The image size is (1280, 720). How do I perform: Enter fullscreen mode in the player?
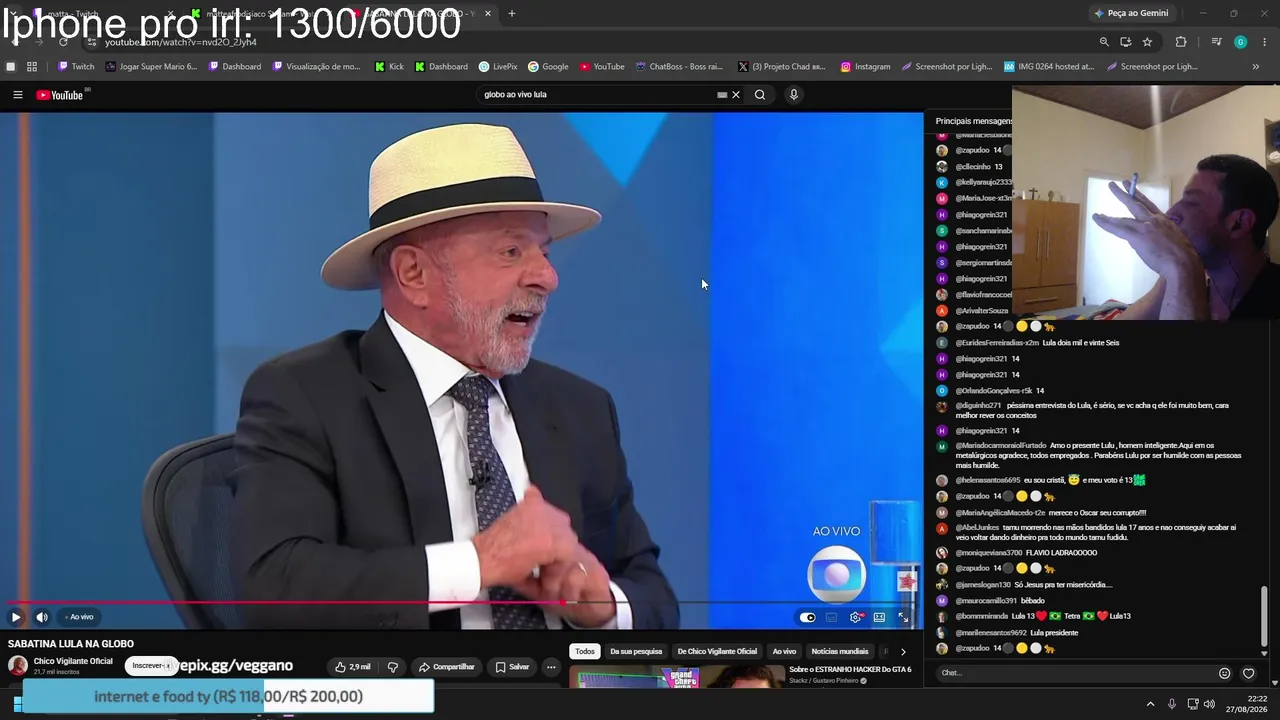[x=904, y=617]
